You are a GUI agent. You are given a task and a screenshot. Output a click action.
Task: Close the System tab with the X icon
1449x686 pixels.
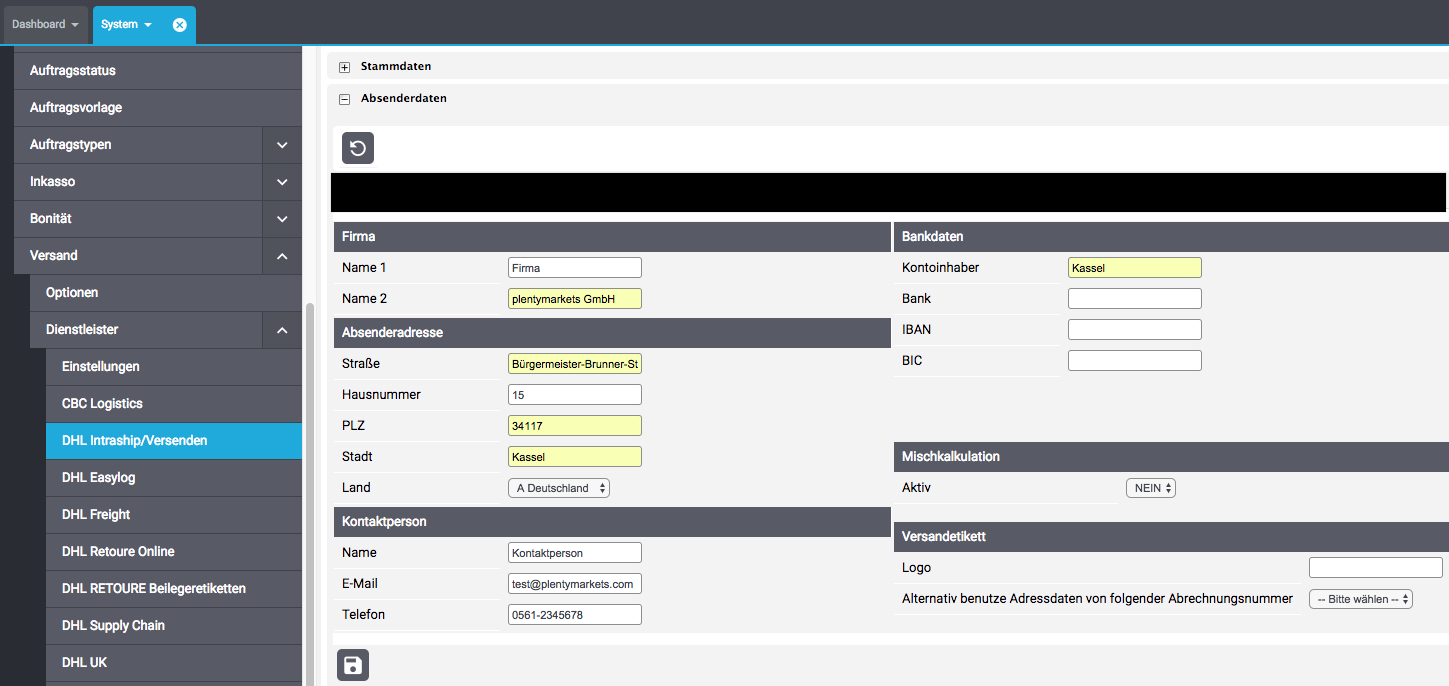point(180,25)
